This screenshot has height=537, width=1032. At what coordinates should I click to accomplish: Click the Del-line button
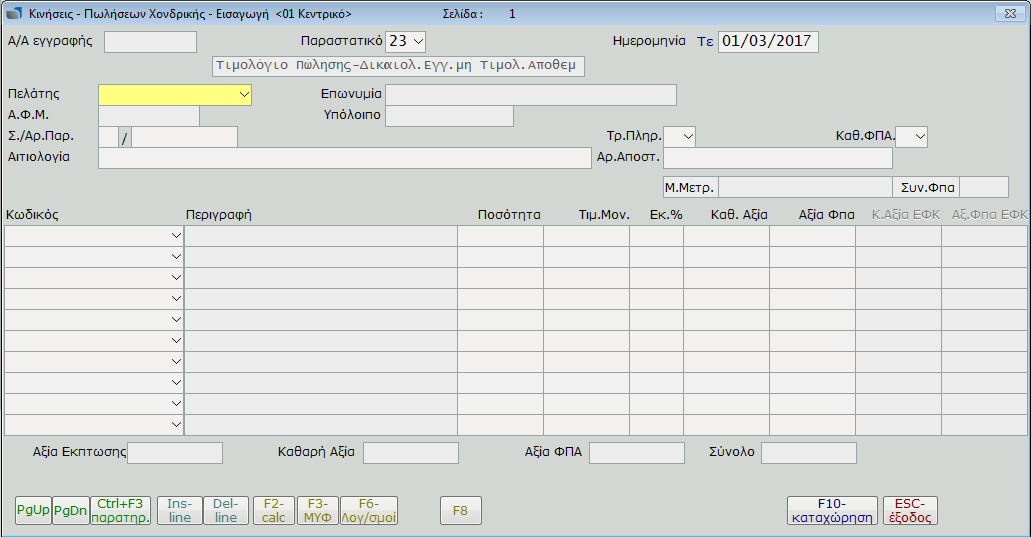tap(226, 510)
